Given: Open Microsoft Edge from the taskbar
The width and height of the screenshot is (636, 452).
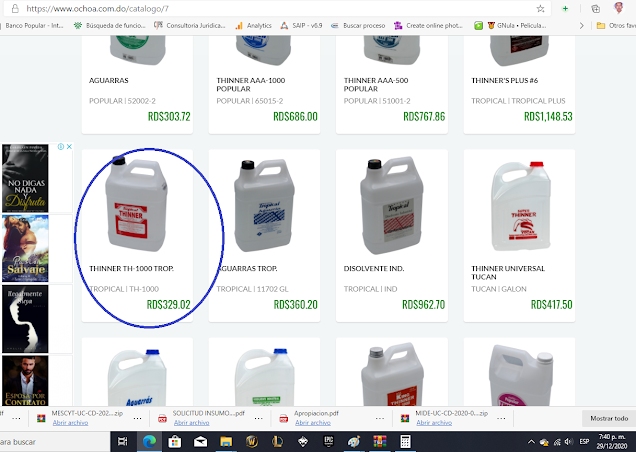Looking at the screenshot, I should 149,441.
